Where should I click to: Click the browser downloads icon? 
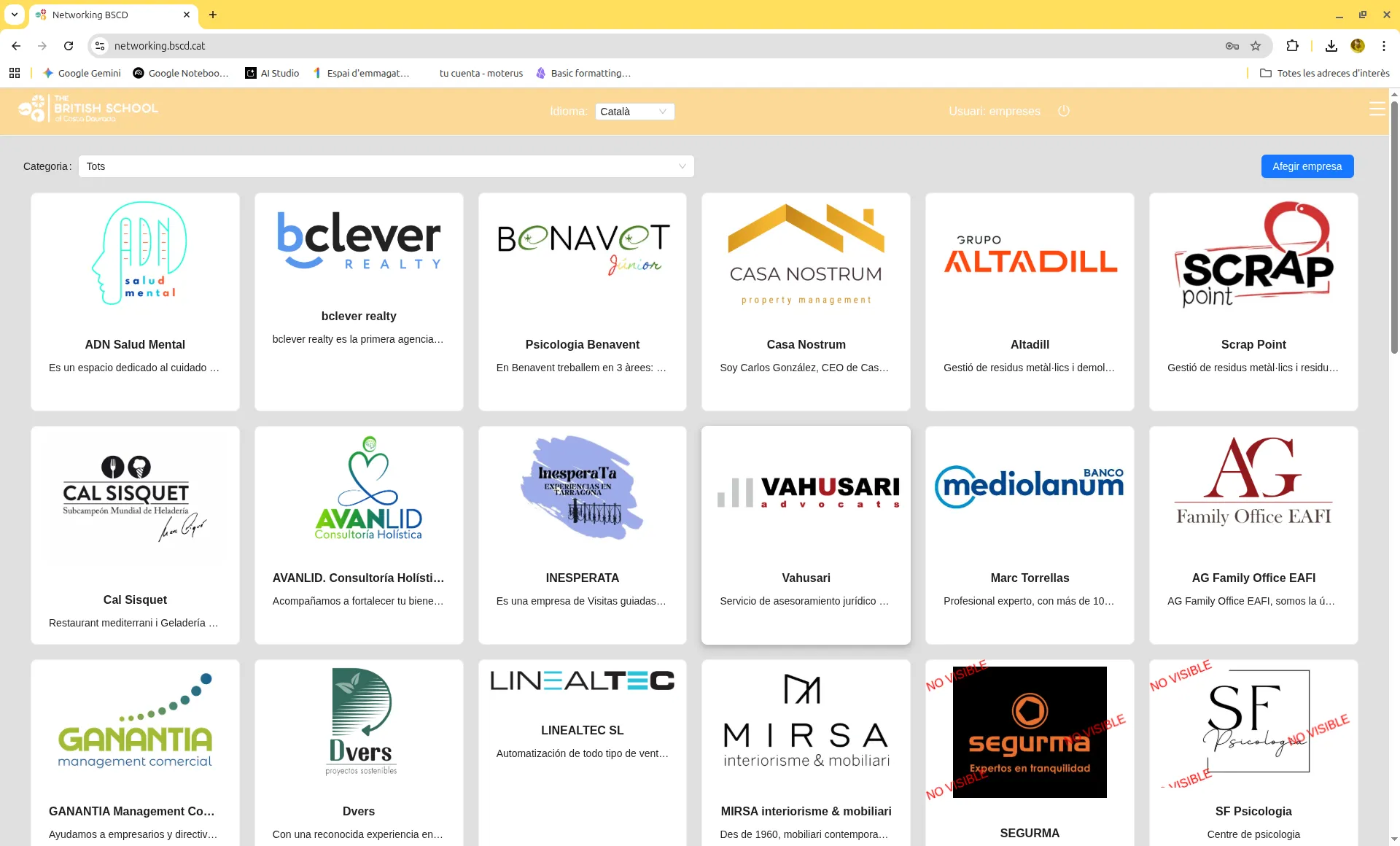coord(1331,46)
